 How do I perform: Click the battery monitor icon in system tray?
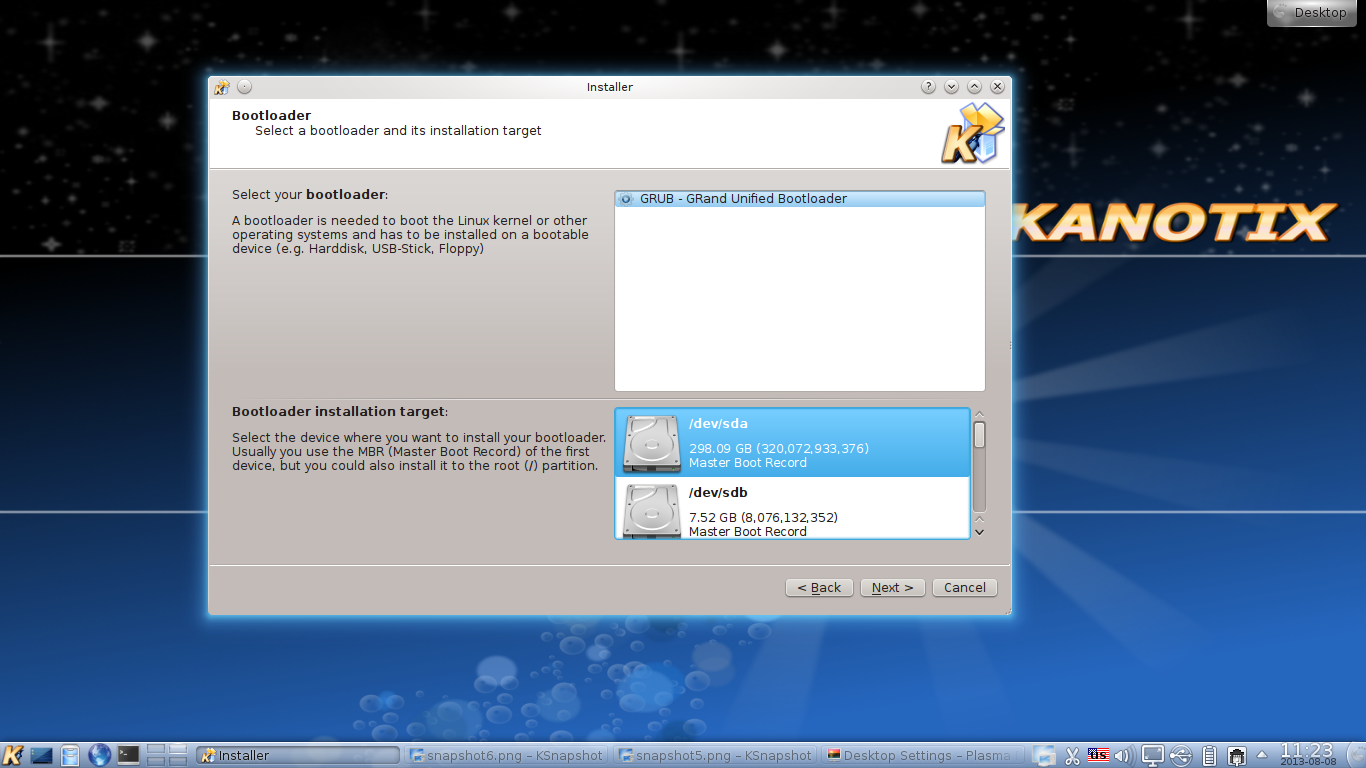(x=1208, y=755)
